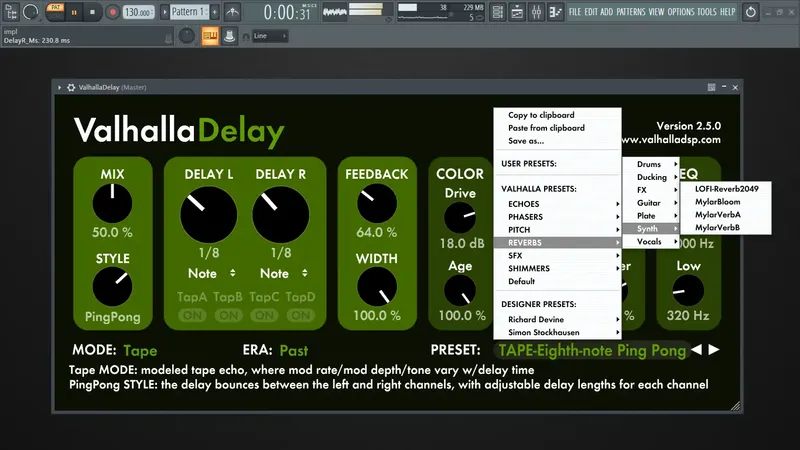Toggle TapB ON button
Image resolution: width=800 pixels, height=450 pixels.
(228, 315)
